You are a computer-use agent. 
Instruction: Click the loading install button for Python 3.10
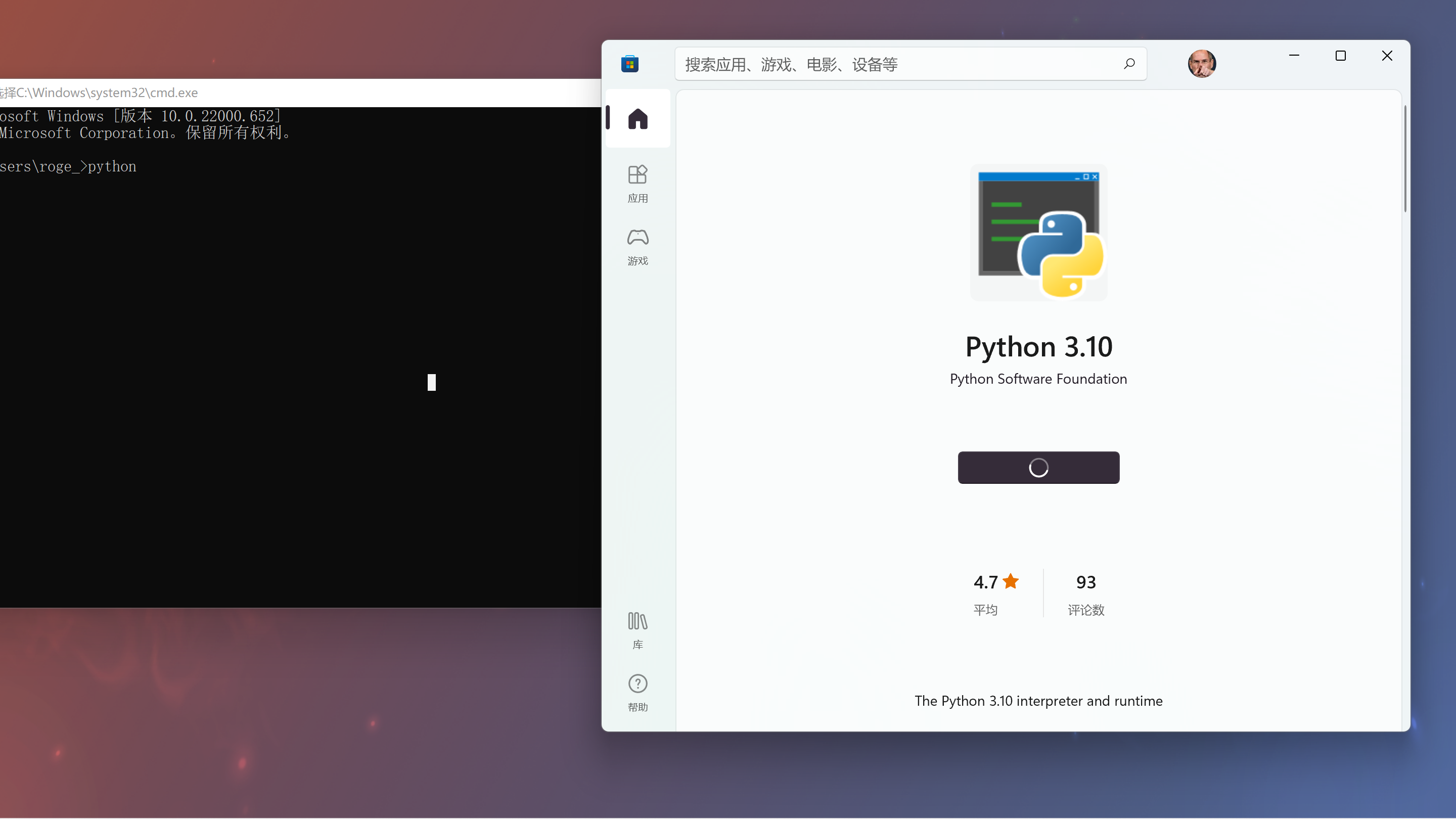(1038, 468)
